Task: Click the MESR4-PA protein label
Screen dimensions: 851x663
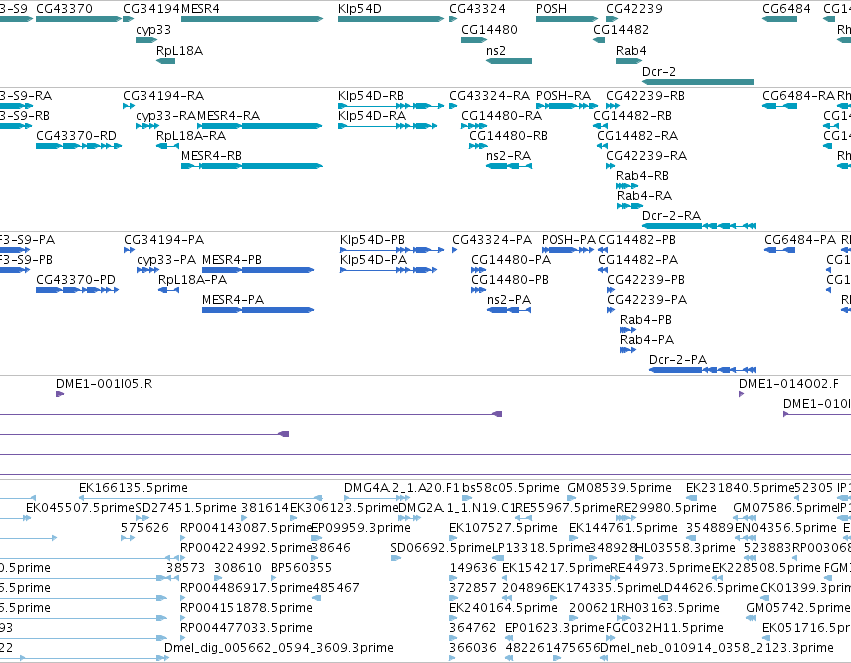Action: (x=233, y=300)
